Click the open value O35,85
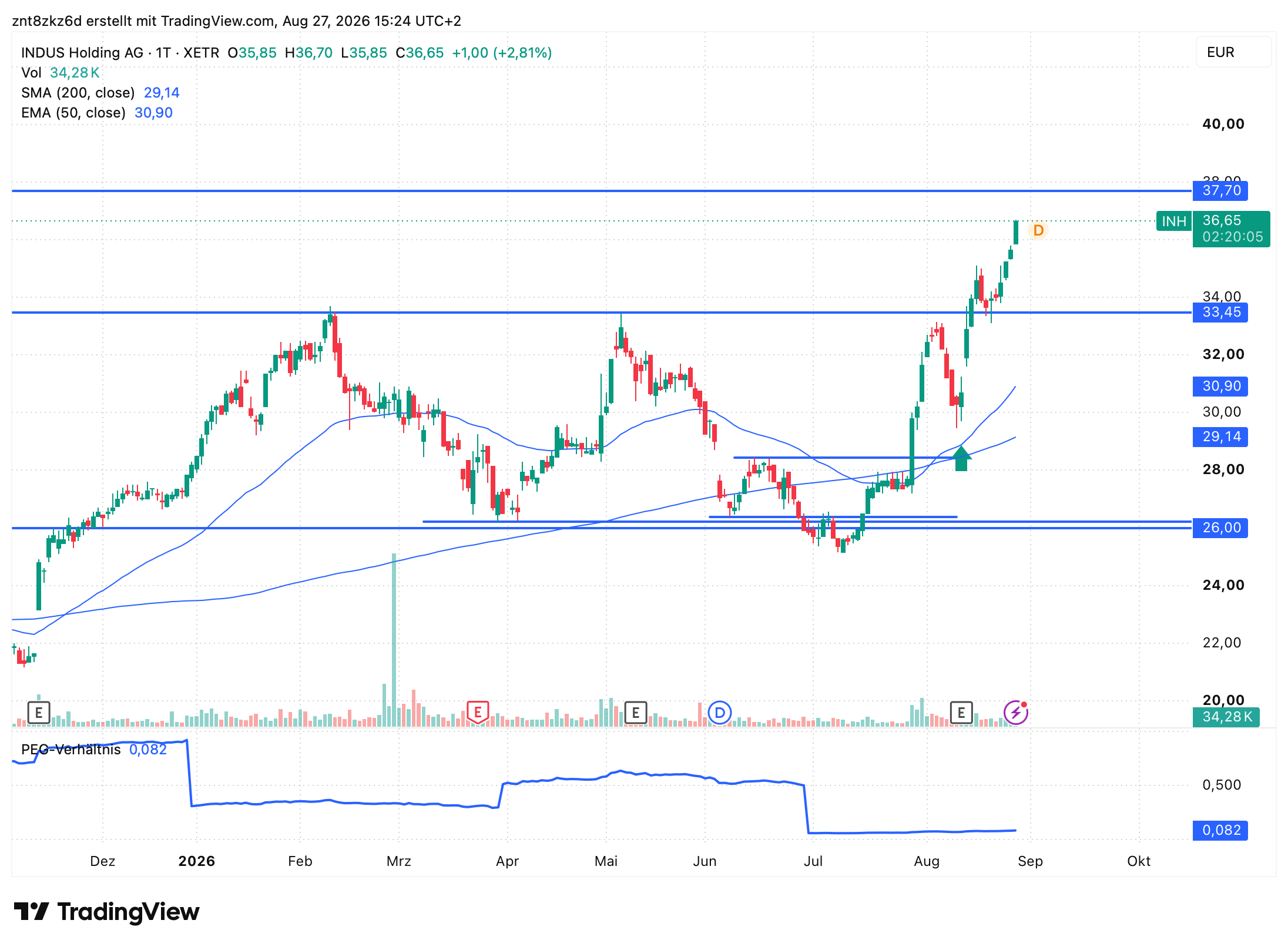 [252, 53]
